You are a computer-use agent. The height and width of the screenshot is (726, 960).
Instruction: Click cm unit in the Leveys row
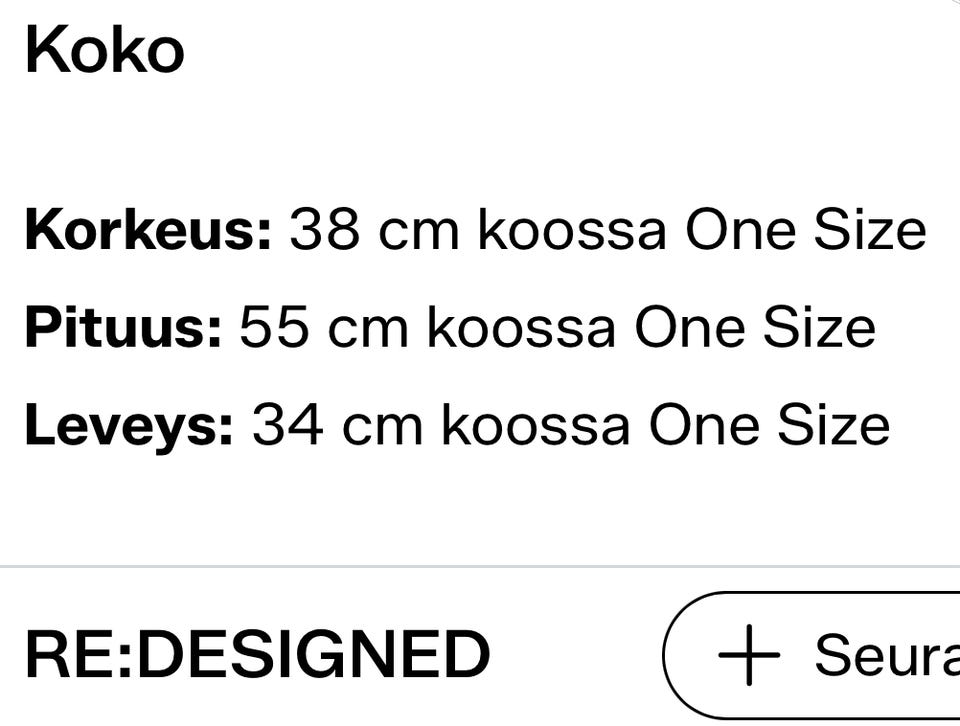pyautogui.click(x=382, y=428)
